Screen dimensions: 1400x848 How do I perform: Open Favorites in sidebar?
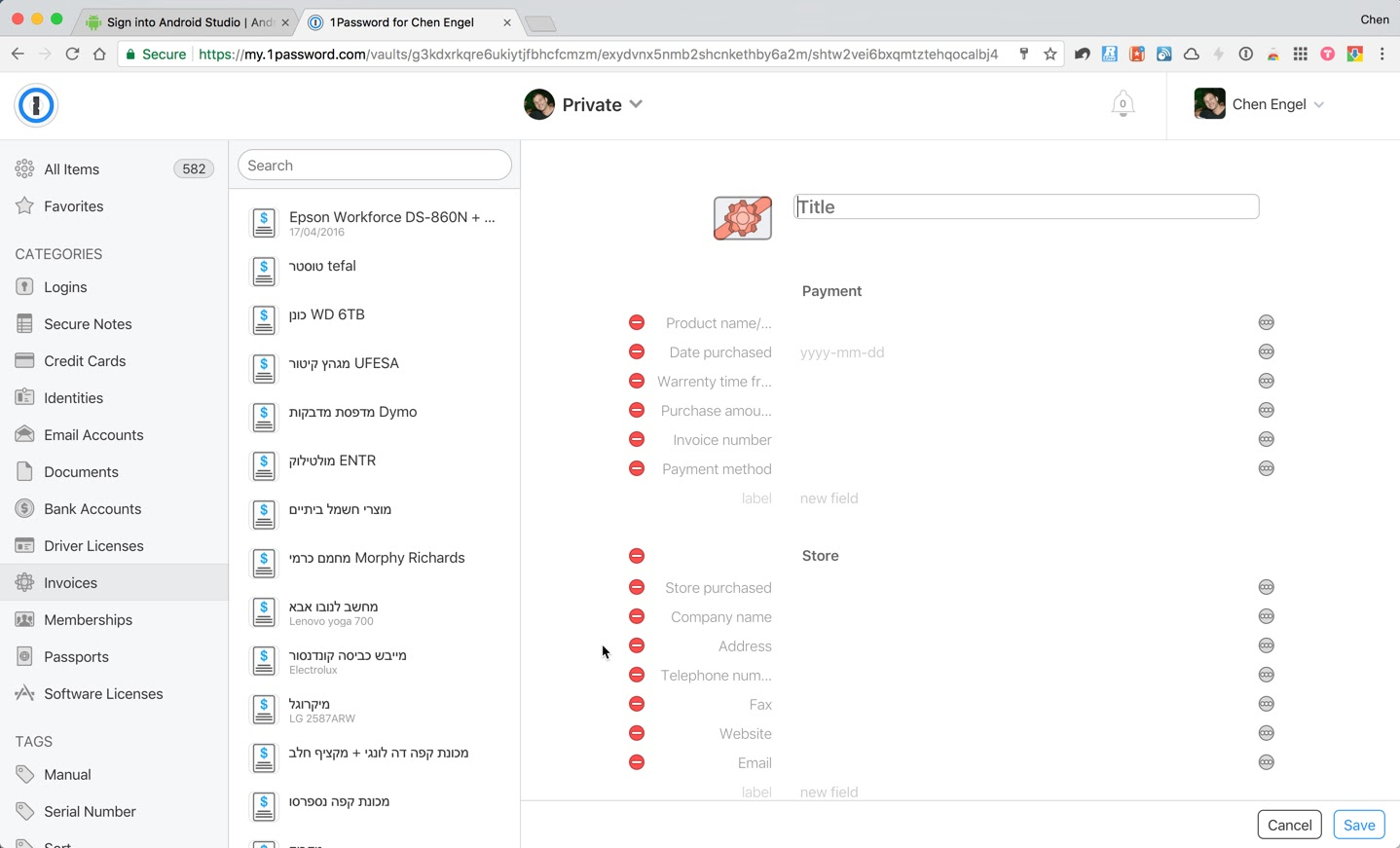point(114,206)
